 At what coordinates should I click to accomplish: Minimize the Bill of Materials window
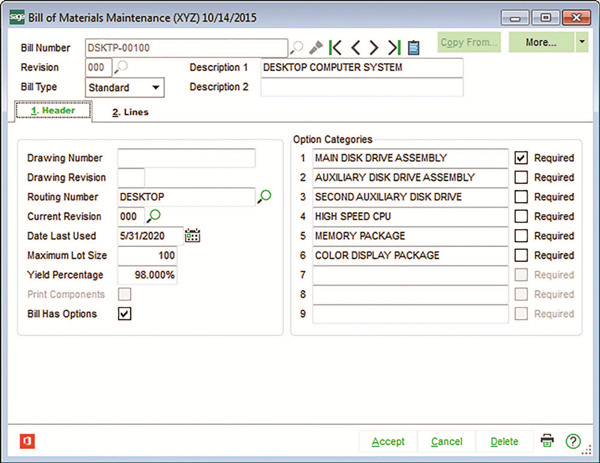515,18
